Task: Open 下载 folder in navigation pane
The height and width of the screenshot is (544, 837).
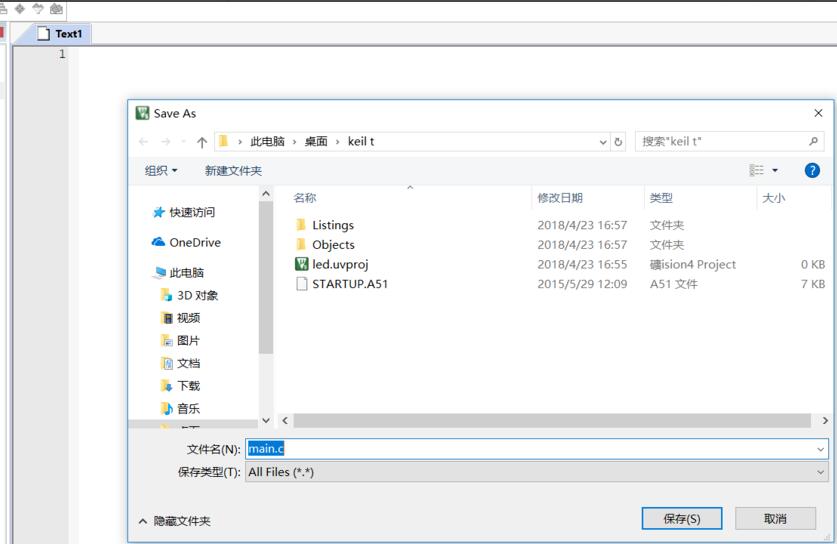Action: tap(188, 385)
